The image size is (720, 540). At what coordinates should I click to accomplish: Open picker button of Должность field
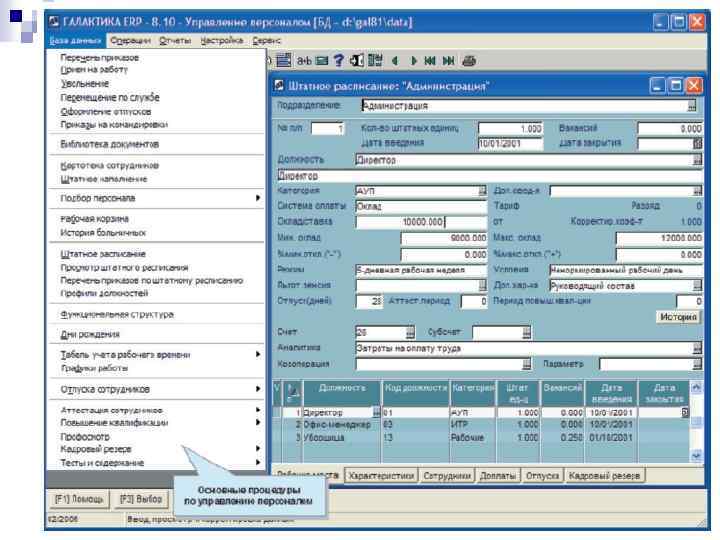coord(698,160)
